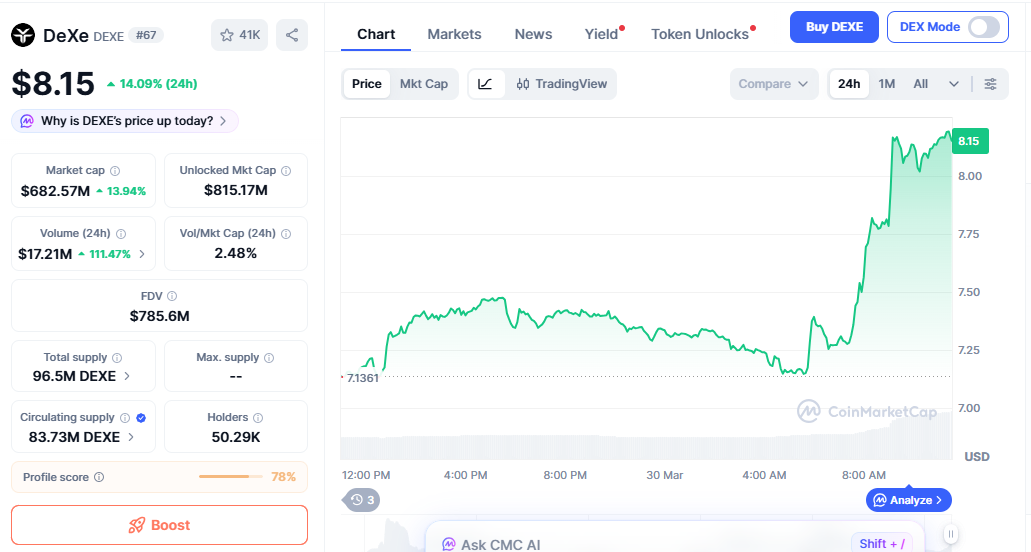Screen dimensions: 1031x552
Task: Open the Yield tab
Action: [x=602, y=34]
